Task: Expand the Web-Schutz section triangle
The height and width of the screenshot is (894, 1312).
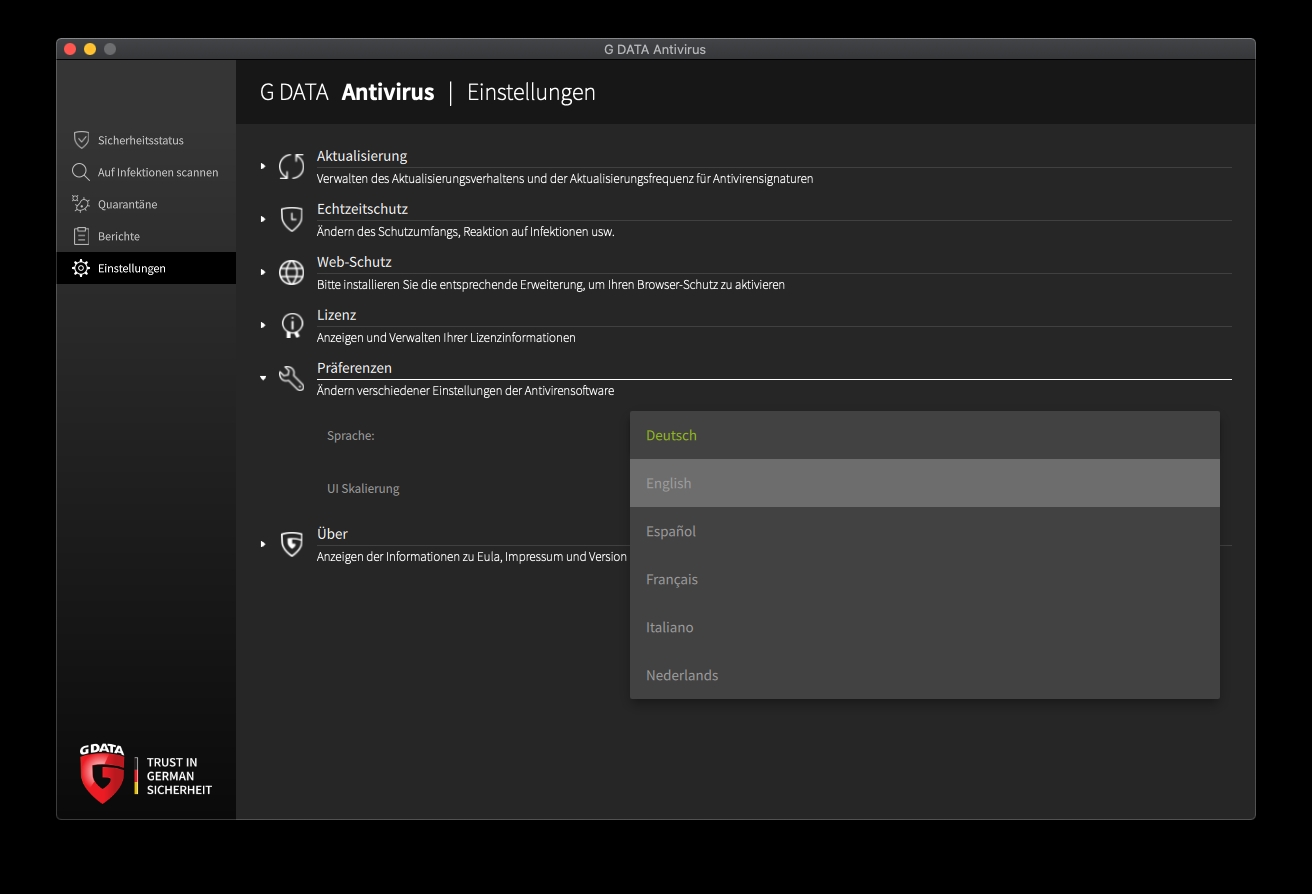Action: 263,272
